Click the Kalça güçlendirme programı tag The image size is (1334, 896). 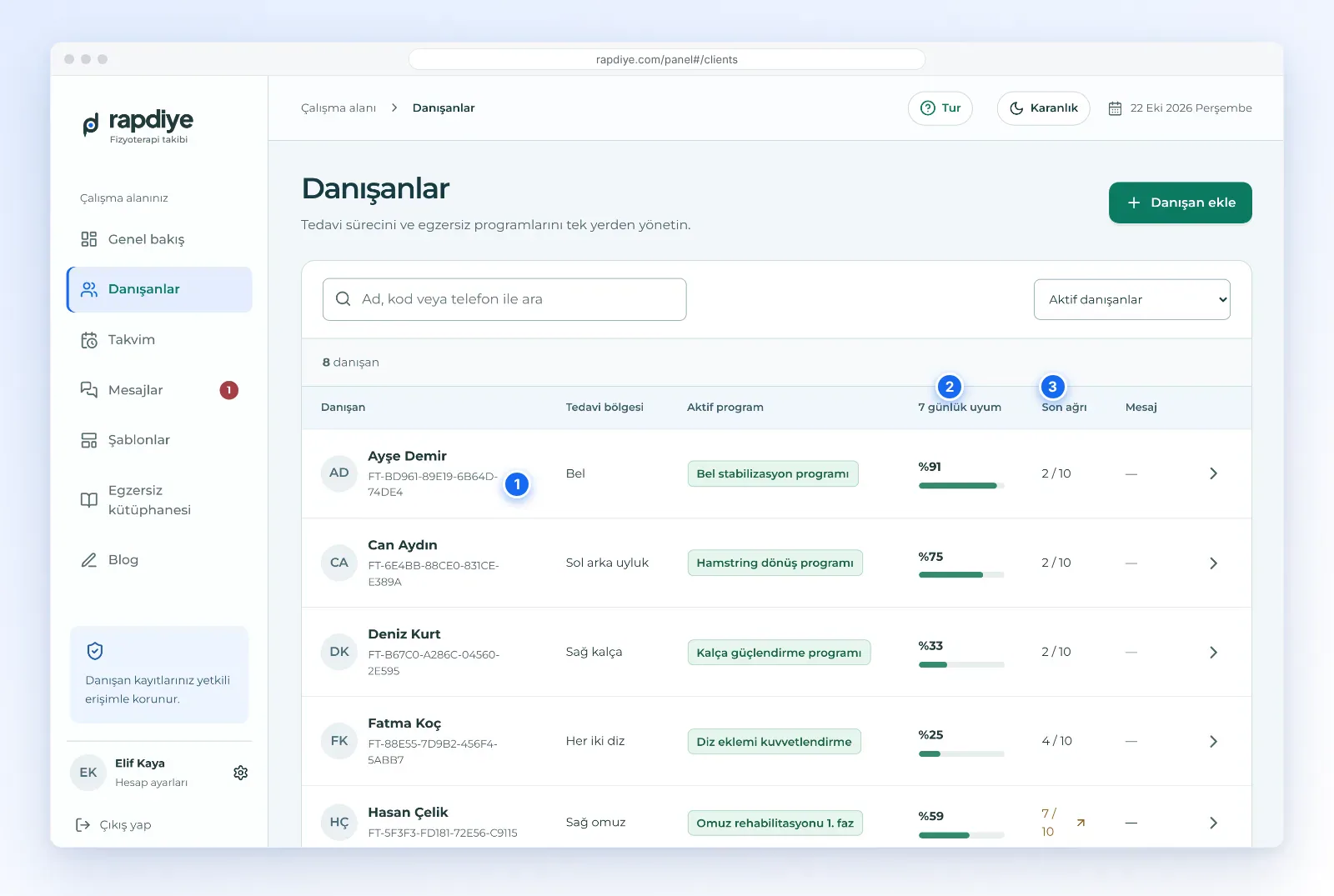tap(779, 653)
